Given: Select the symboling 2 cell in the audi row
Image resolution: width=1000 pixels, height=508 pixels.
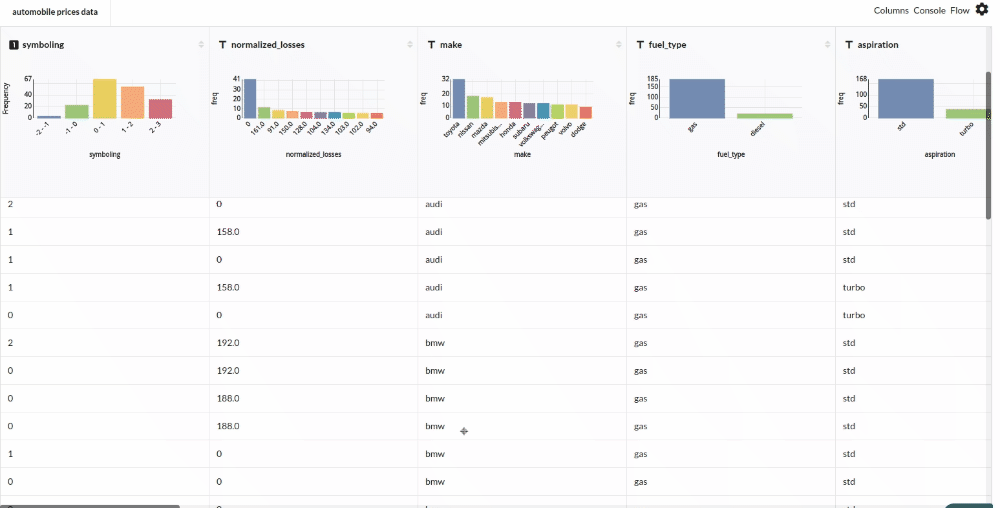Looking at the screenshot, I should pos(10,204).
